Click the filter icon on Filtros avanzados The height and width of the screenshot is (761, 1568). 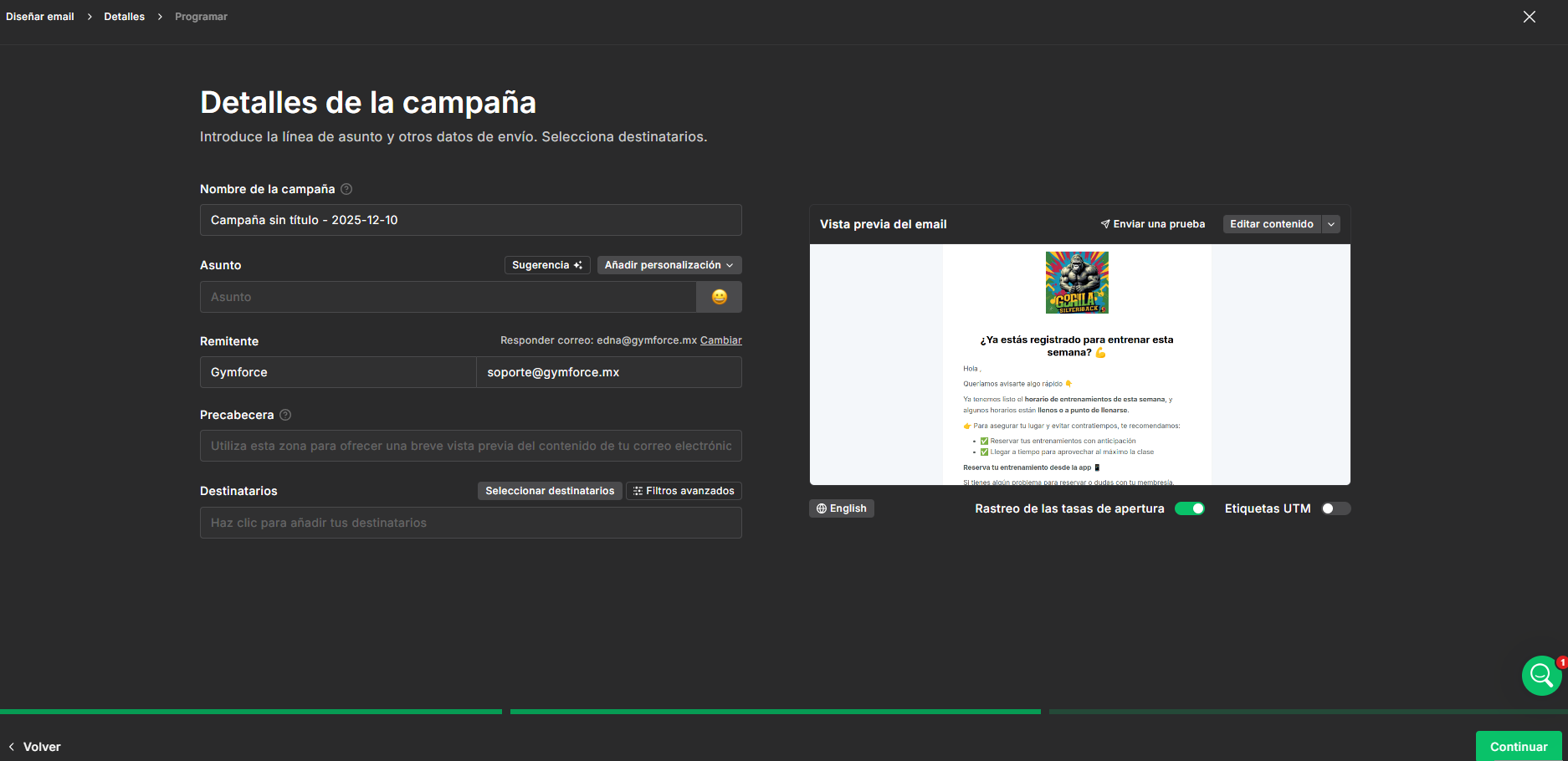pos(638,491)
